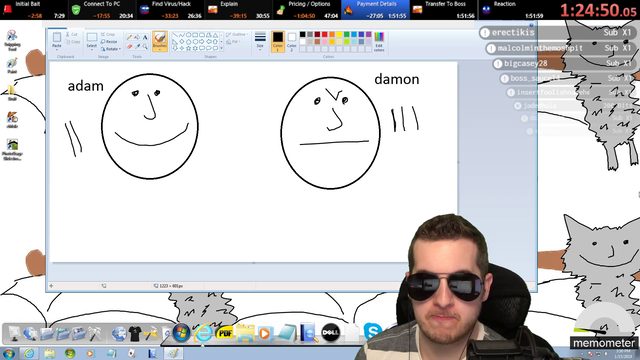Click the Crop button in Image group
This screenshot has height=360, width=640.
click(x=108, y=34)
